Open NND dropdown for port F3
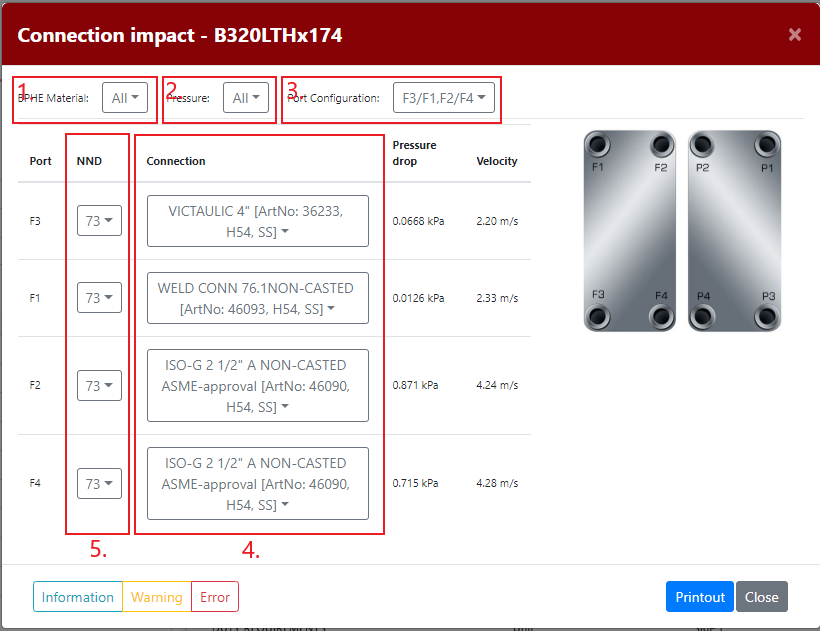The width and height of the screenshot is (820, 631). [x=99, y=221]
